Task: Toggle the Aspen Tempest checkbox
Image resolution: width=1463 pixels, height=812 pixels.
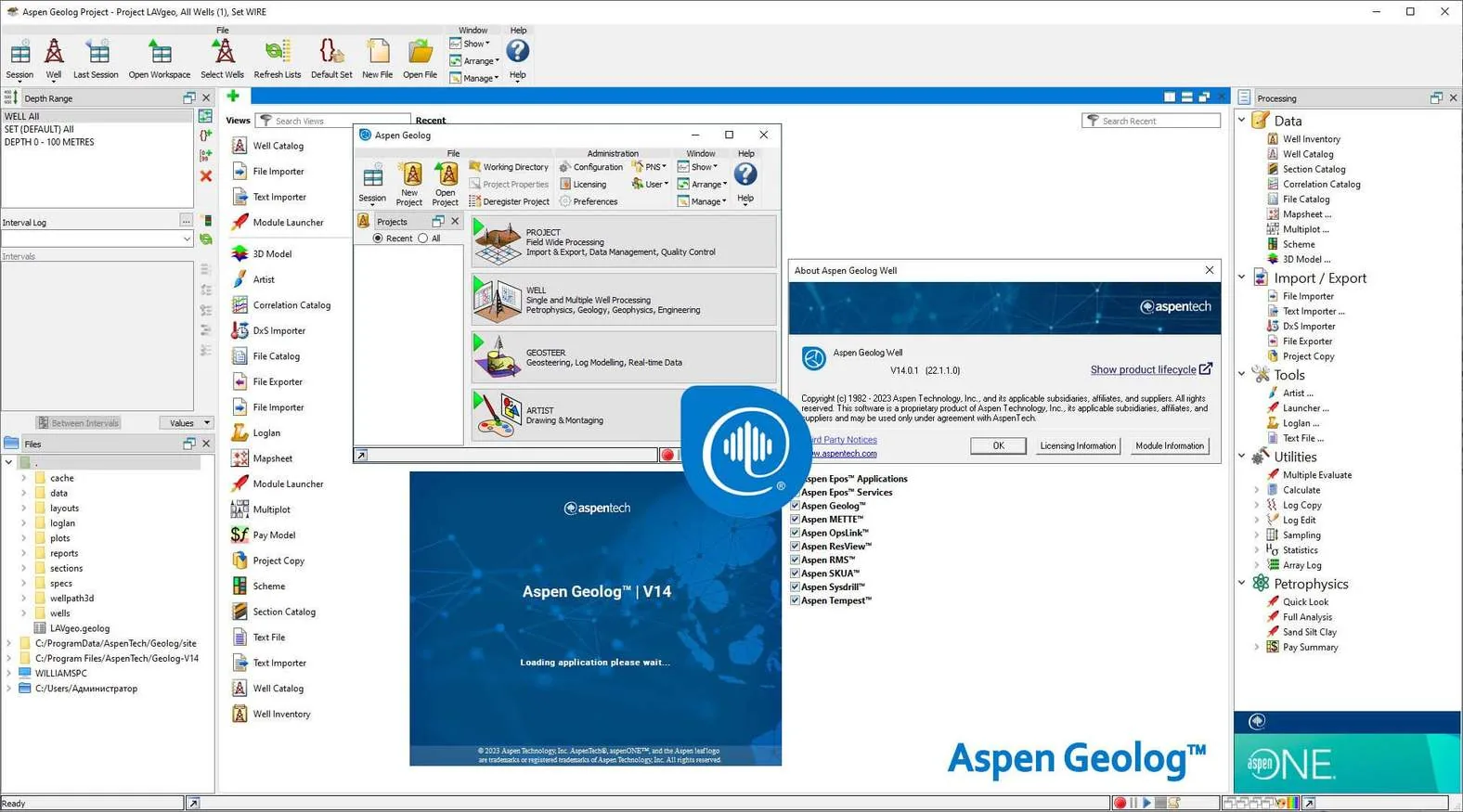Action: (795, 600)
